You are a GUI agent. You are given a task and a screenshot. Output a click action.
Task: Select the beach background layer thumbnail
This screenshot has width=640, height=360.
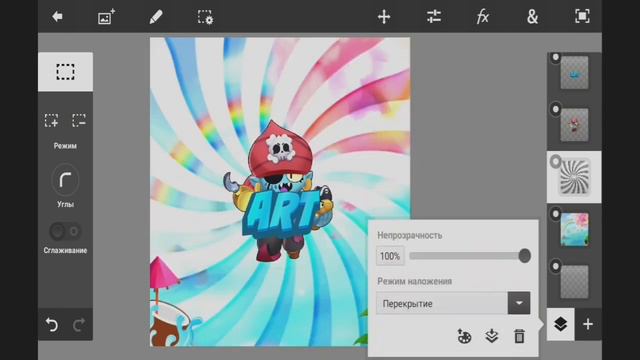coord(574,229)
